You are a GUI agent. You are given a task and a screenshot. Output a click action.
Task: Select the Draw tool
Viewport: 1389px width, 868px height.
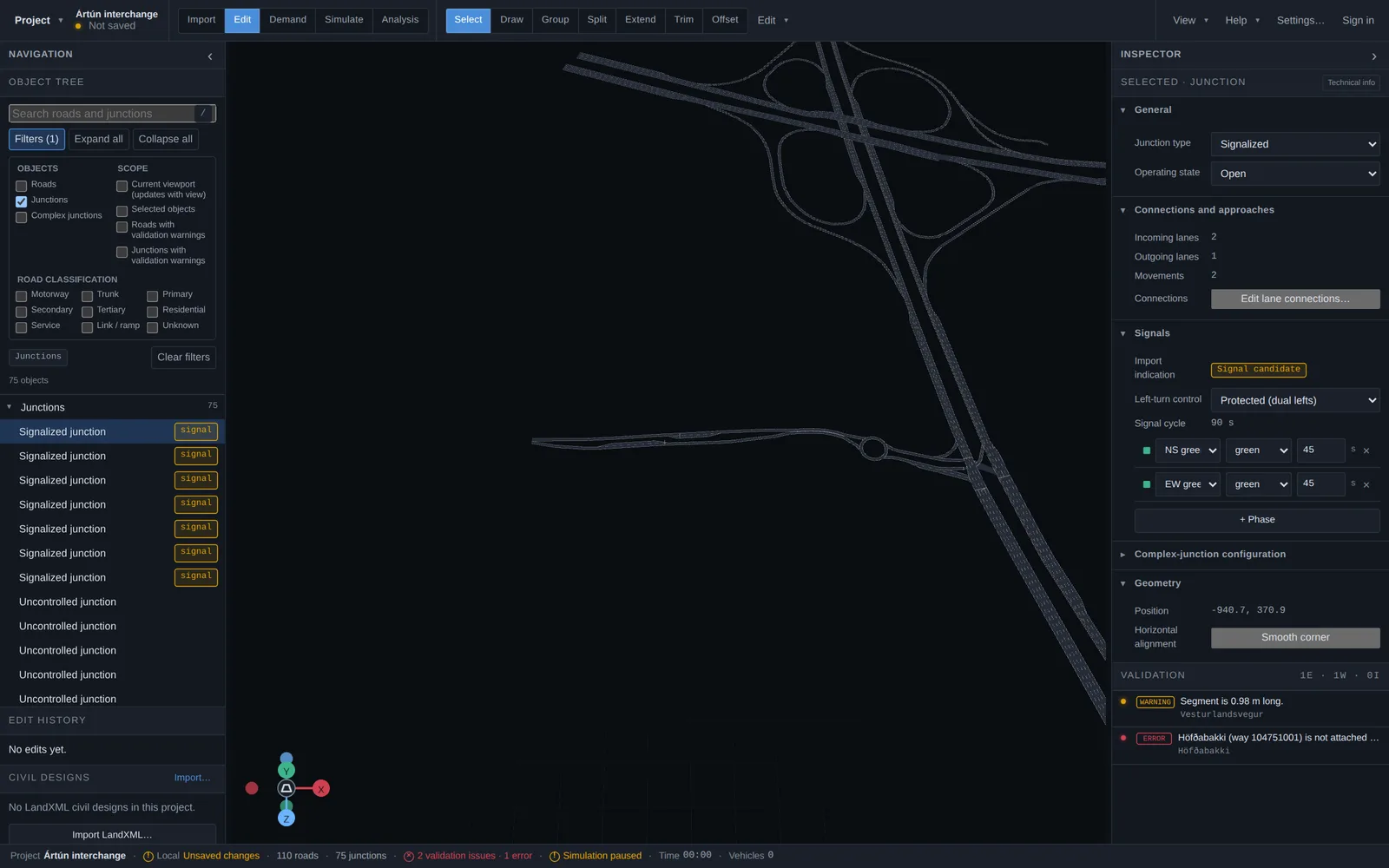pos(512,20)
